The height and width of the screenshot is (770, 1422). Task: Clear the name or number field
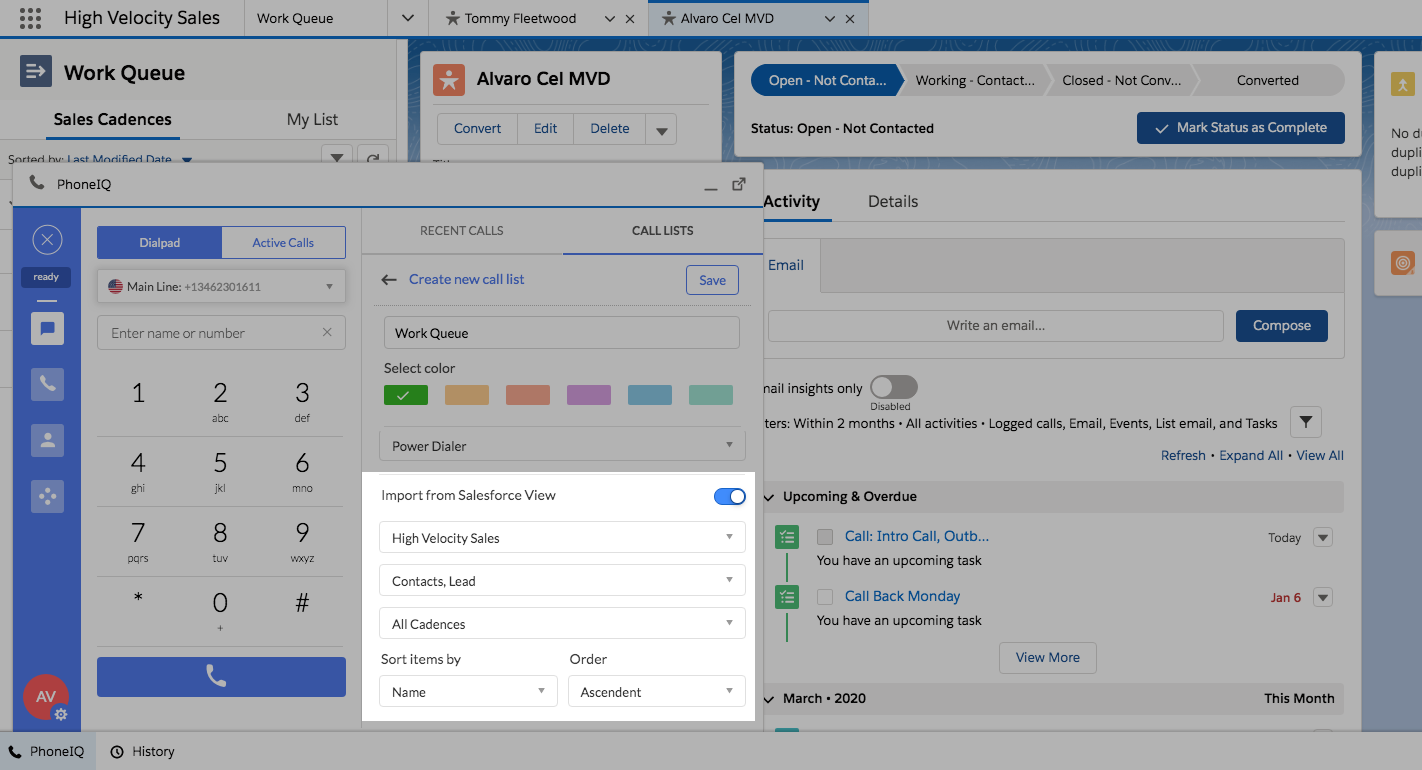click(x=327, y=333)
